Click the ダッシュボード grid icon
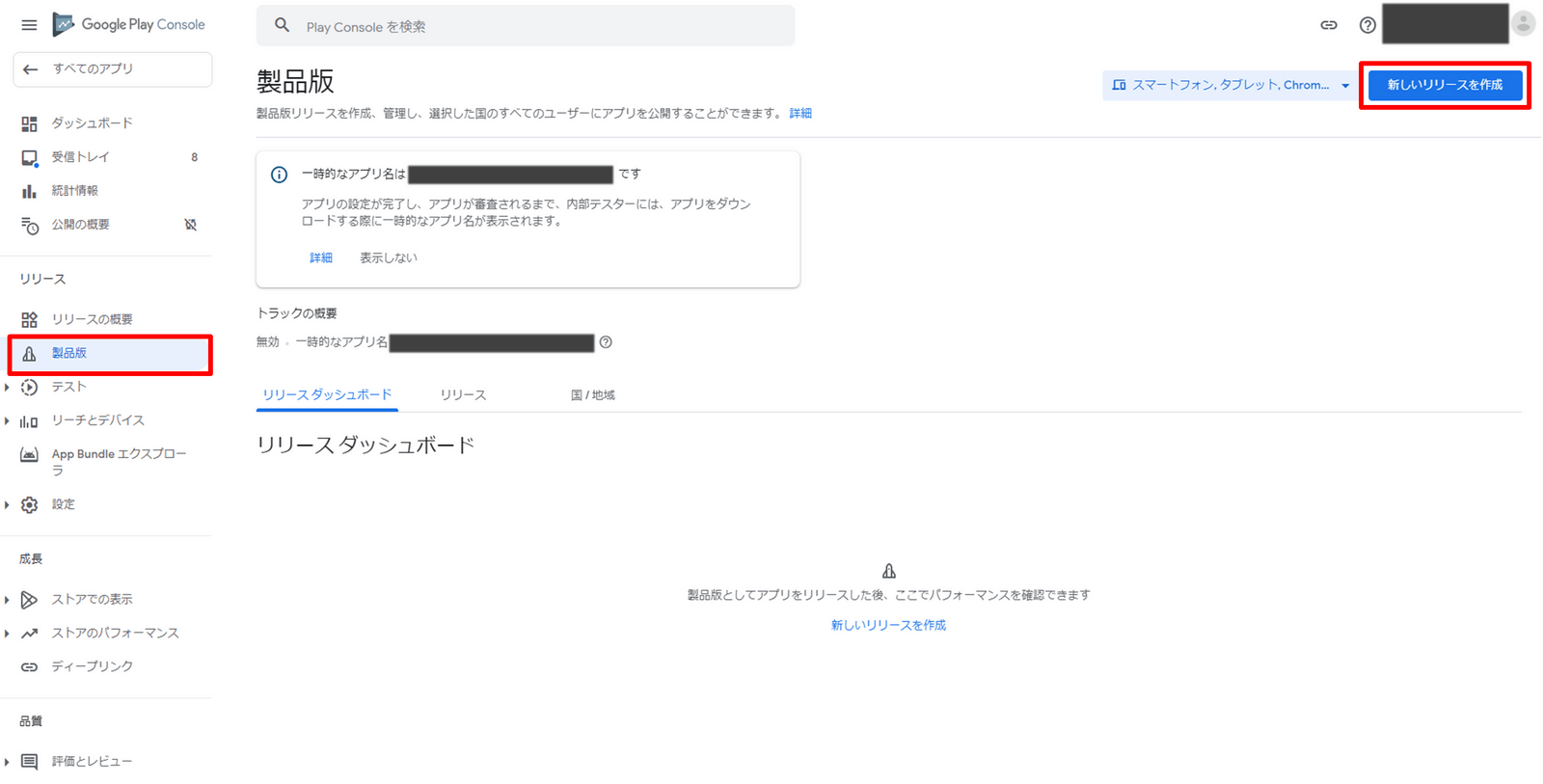The width and height of the screenshot is (1543, 784). [x=30, y=123]
